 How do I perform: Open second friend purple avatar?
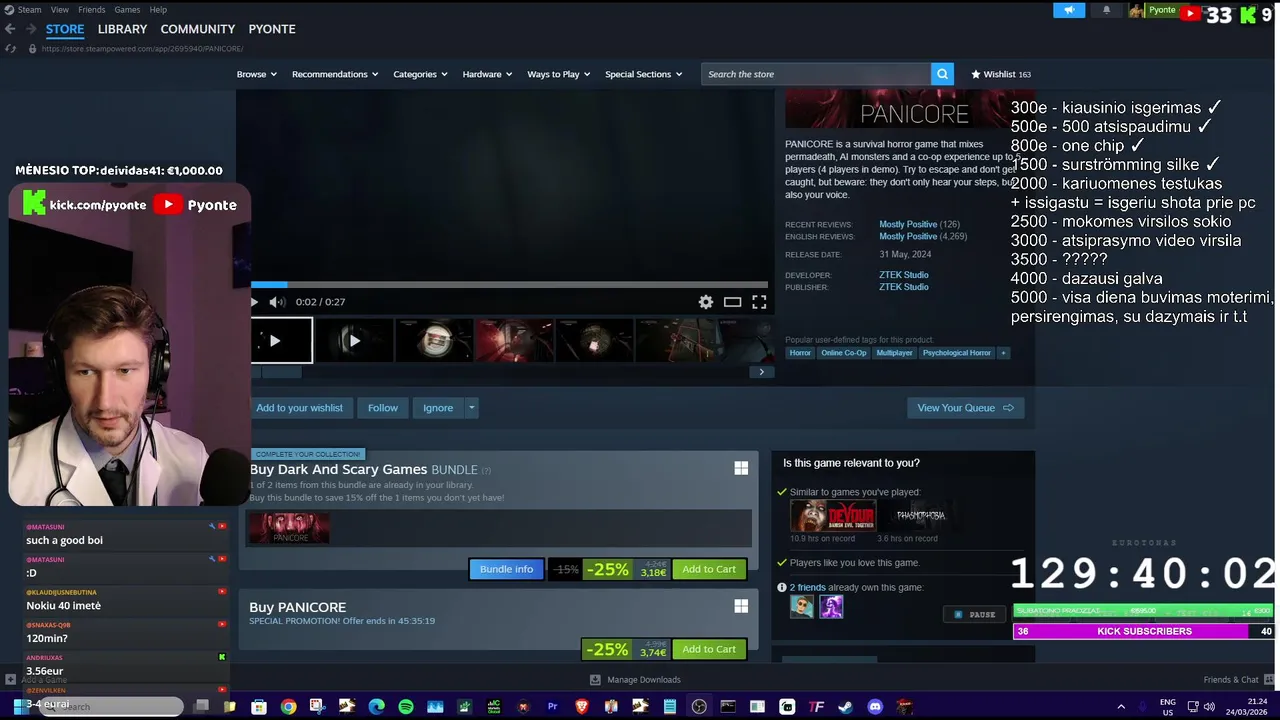coord(832,606)
